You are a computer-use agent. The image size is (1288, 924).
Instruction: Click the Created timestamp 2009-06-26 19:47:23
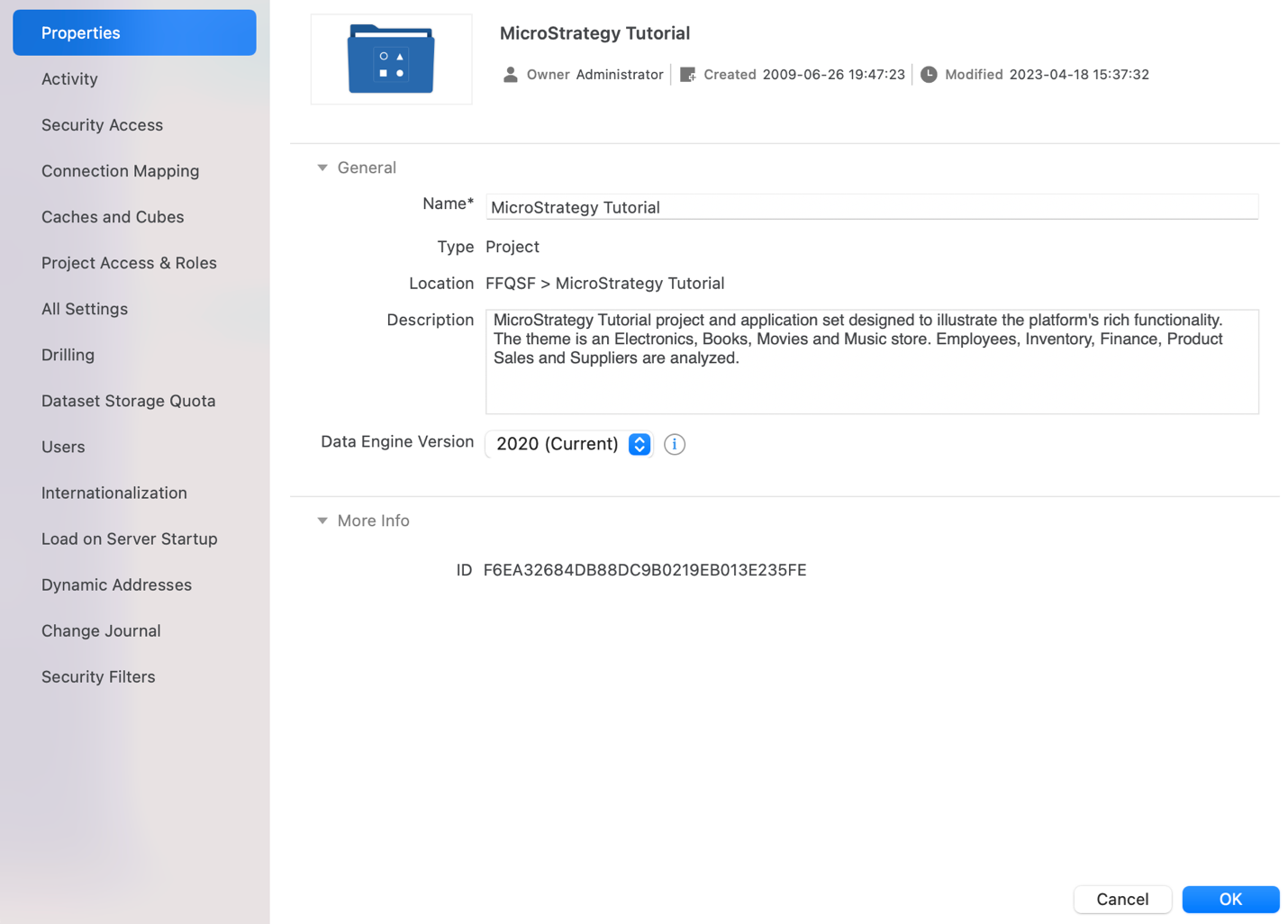coord(834,75)
